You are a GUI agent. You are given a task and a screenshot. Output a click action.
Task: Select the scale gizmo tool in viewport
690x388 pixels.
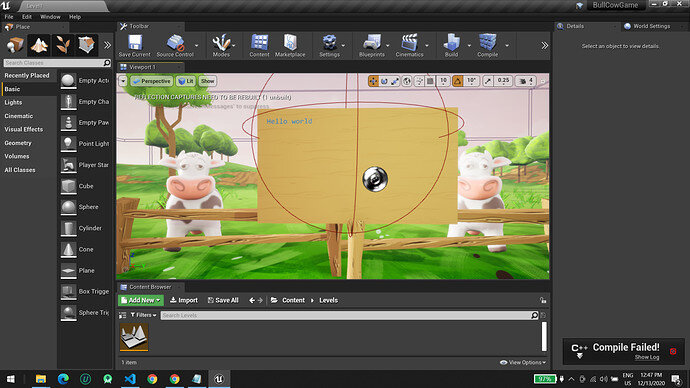tap(395, 81)
